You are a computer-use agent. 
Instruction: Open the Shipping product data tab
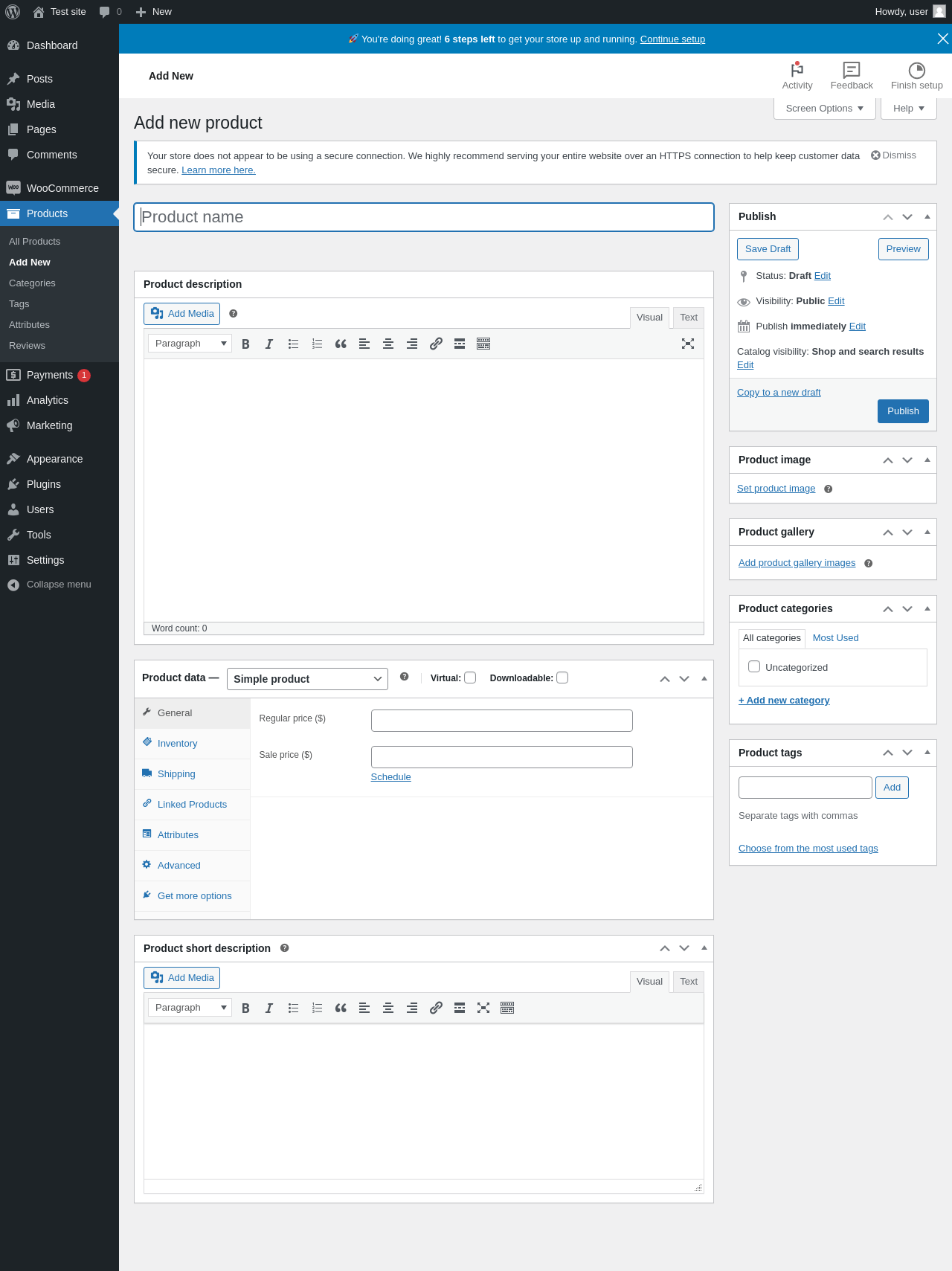193,774
